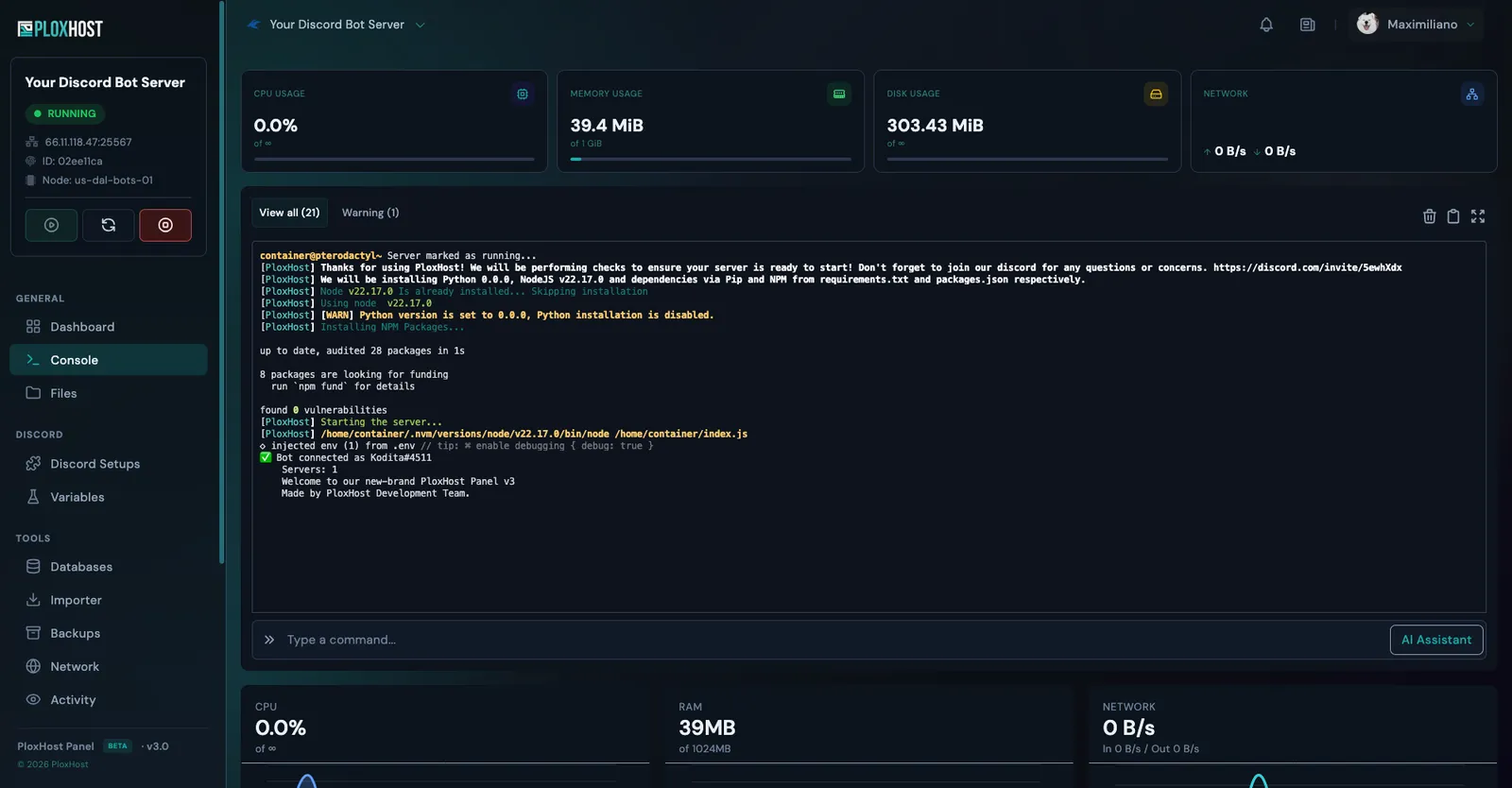
Task: Open the news icon beside the bell
Action: pos(1308,25)
